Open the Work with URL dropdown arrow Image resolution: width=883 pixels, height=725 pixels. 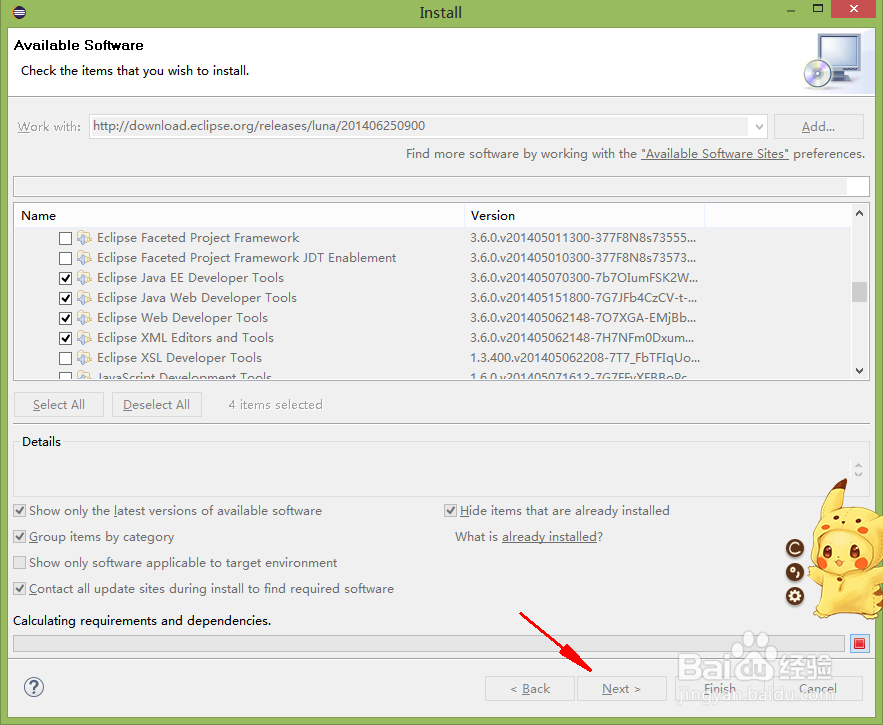click(759, 127)
